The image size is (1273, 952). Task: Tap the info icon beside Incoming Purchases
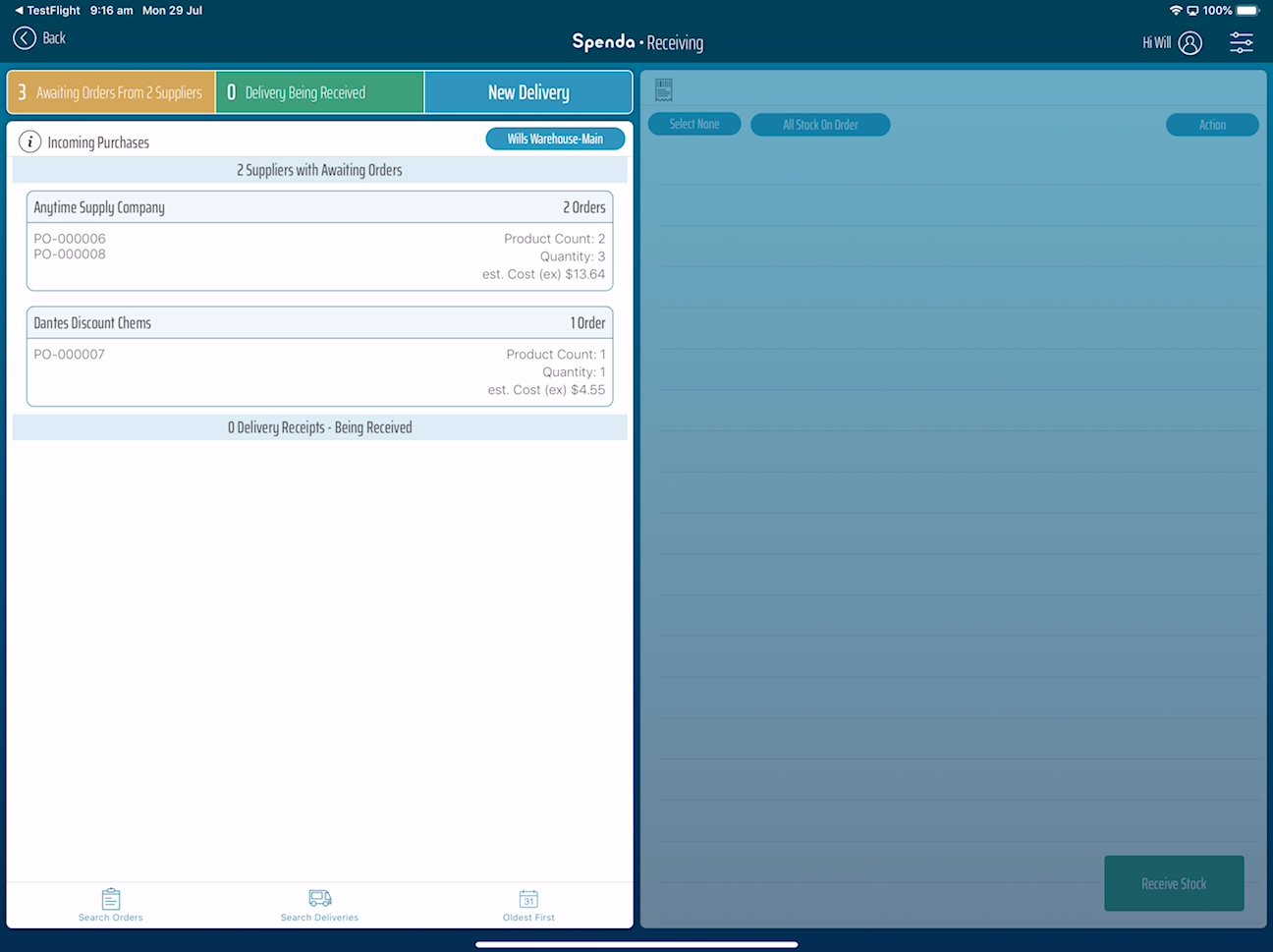click(30, 141)
